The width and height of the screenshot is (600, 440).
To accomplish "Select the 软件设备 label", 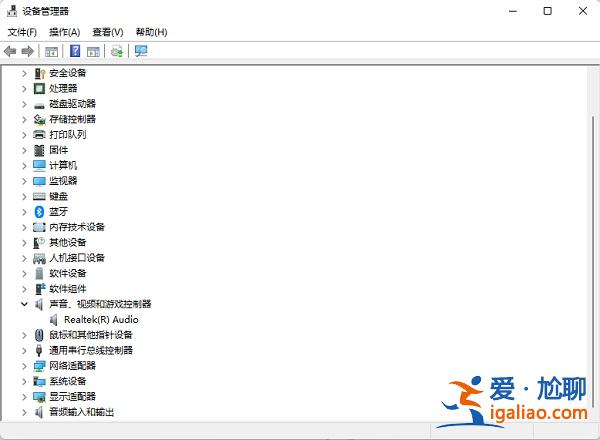I will (68, 273).
